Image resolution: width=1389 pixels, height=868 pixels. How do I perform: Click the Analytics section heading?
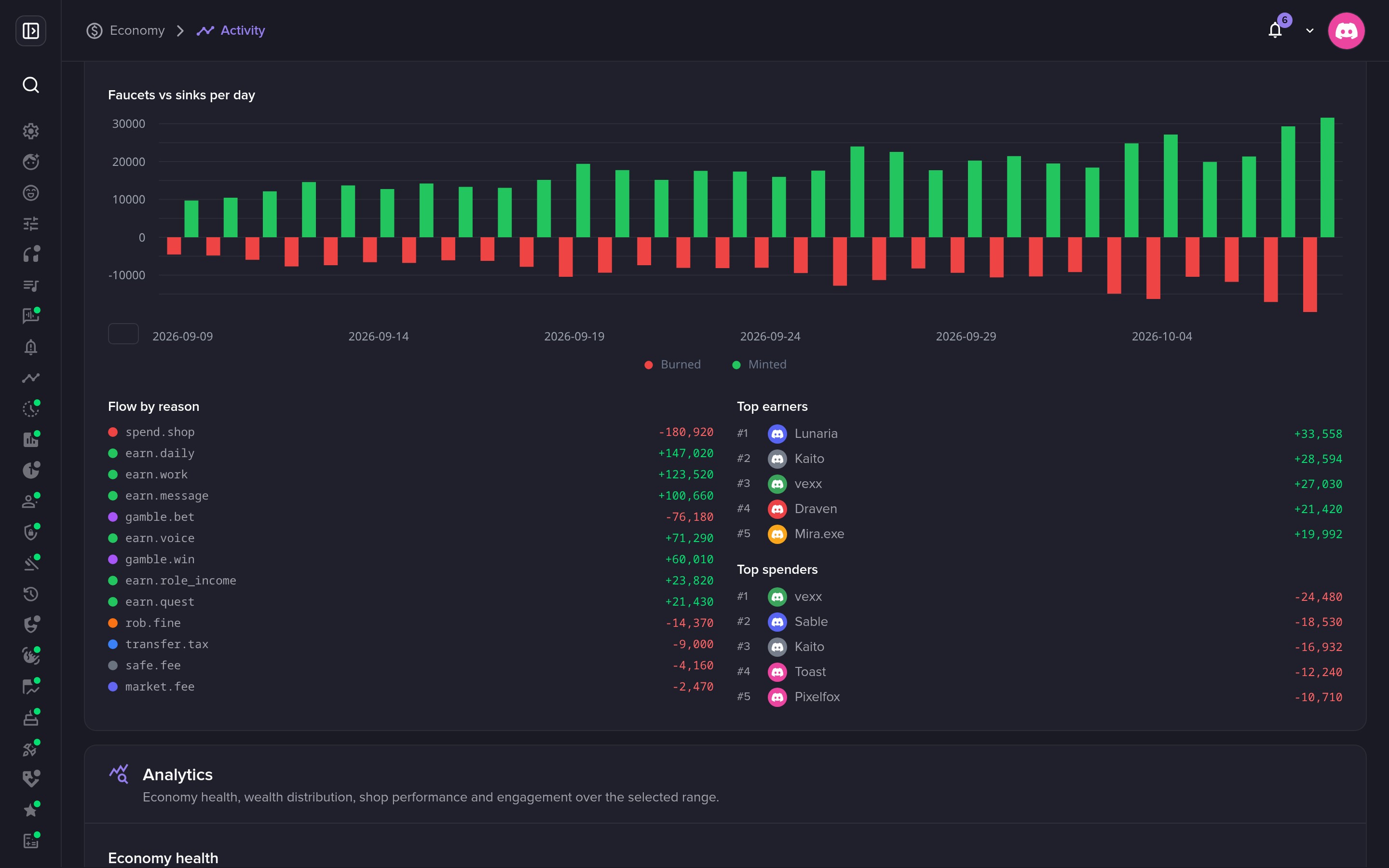pos(177,774)
